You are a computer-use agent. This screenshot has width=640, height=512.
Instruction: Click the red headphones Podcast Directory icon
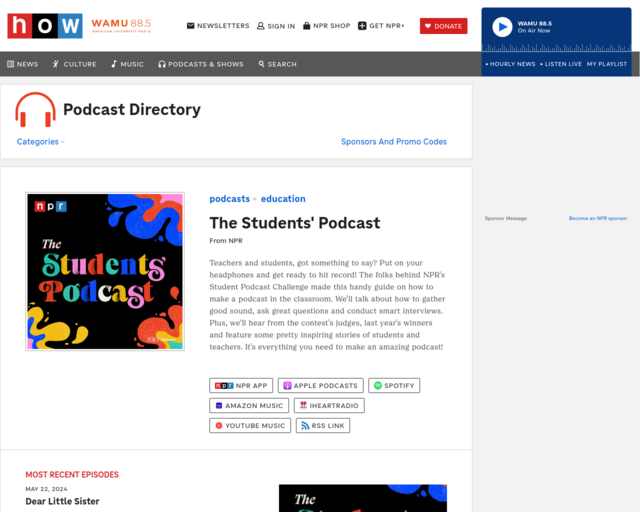tap(36, 109)
